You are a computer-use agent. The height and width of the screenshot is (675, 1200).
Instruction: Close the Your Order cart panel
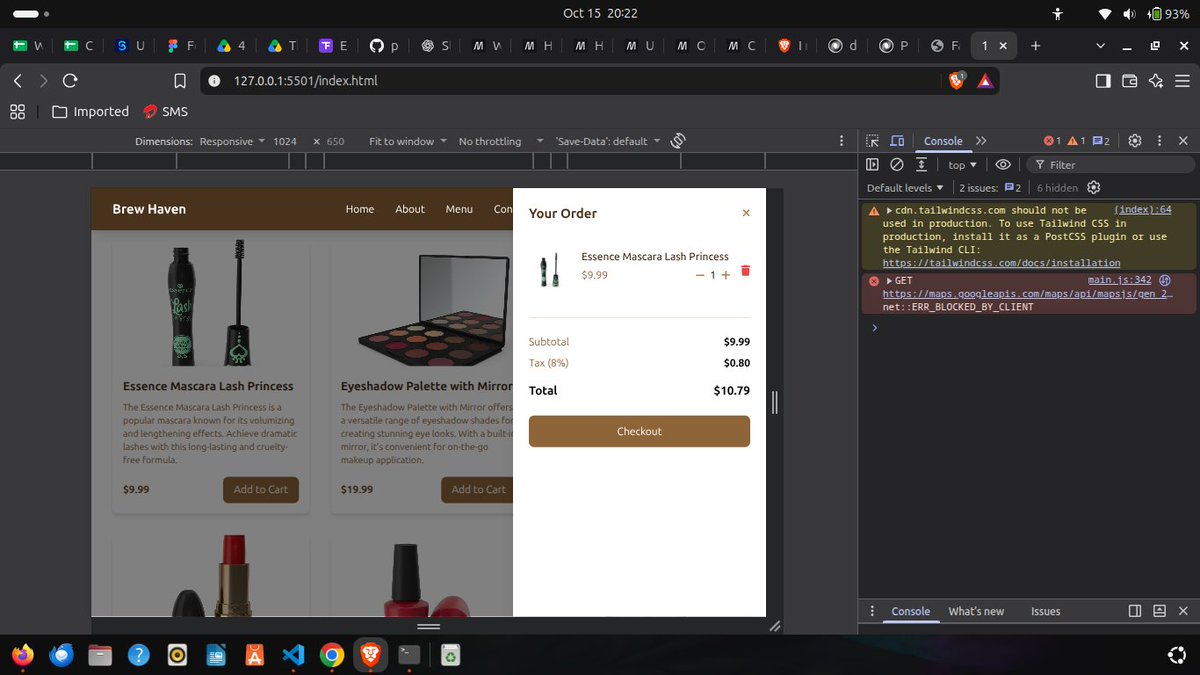click(x=746, y=213)
